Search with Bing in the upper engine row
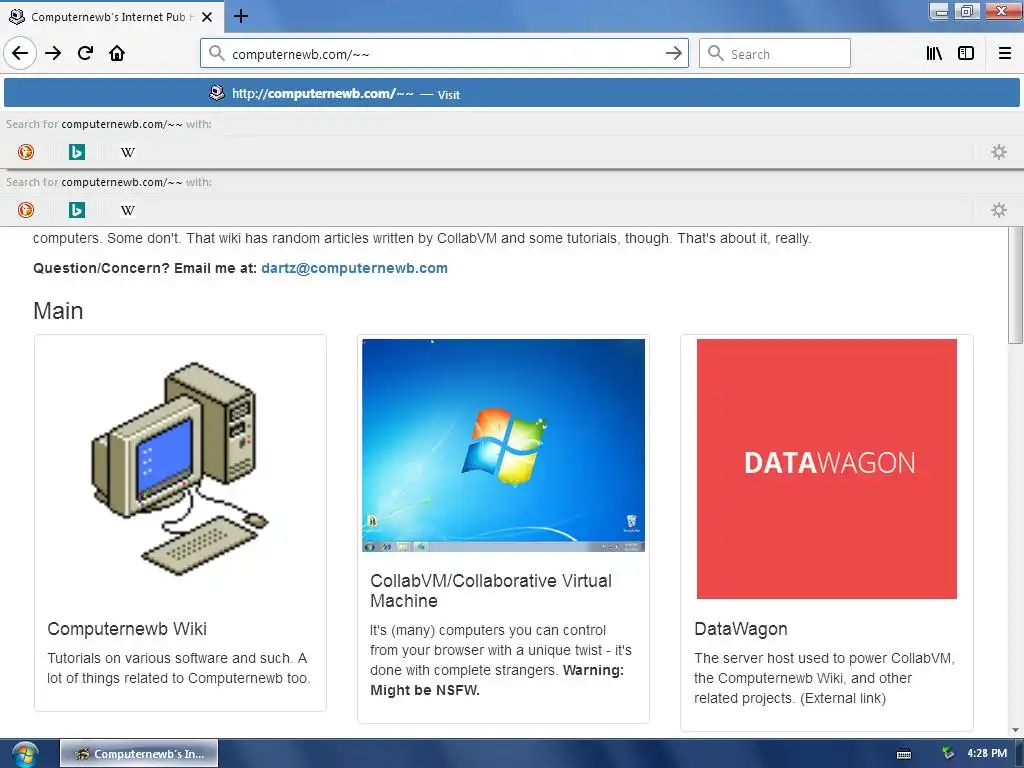Viewport: 1024px width, 768px height. tap(77, 152)
